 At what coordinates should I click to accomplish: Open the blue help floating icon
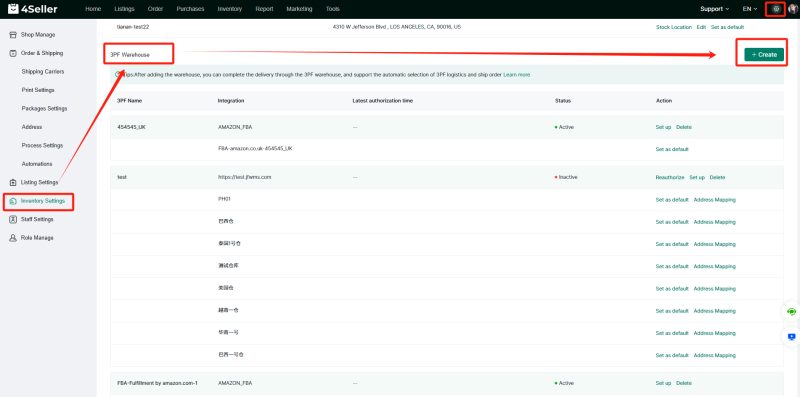click(x=791, y=337)
